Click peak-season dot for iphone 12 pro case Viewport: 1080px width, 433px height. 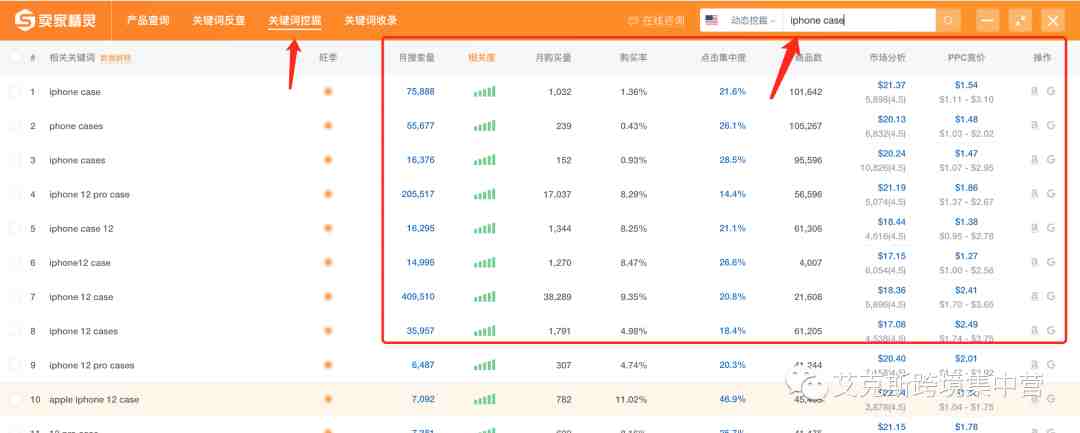pyautogui.click(x=328, y=194)
